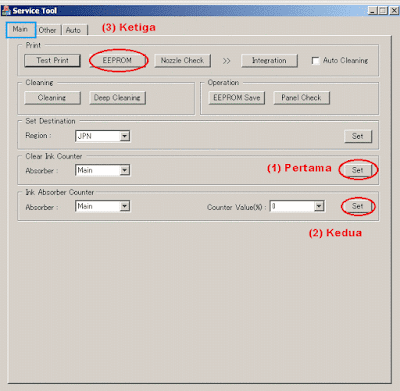Open Absorber dropdown under Clear Ink Counter
Image resolution: width=400 pixels, height=391 pixels.
(103, 170)
